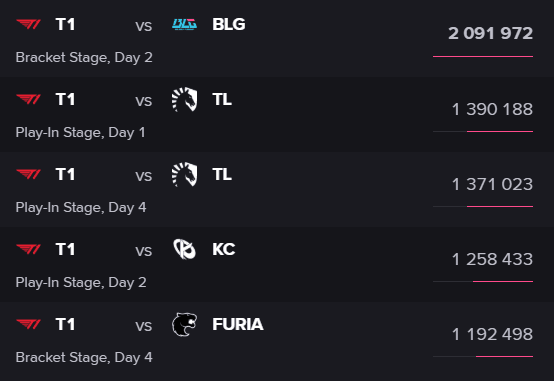This screenshot has height=381, width=554.
Task: Click the pink bar under 1 258 433
Action: (503, 281)
